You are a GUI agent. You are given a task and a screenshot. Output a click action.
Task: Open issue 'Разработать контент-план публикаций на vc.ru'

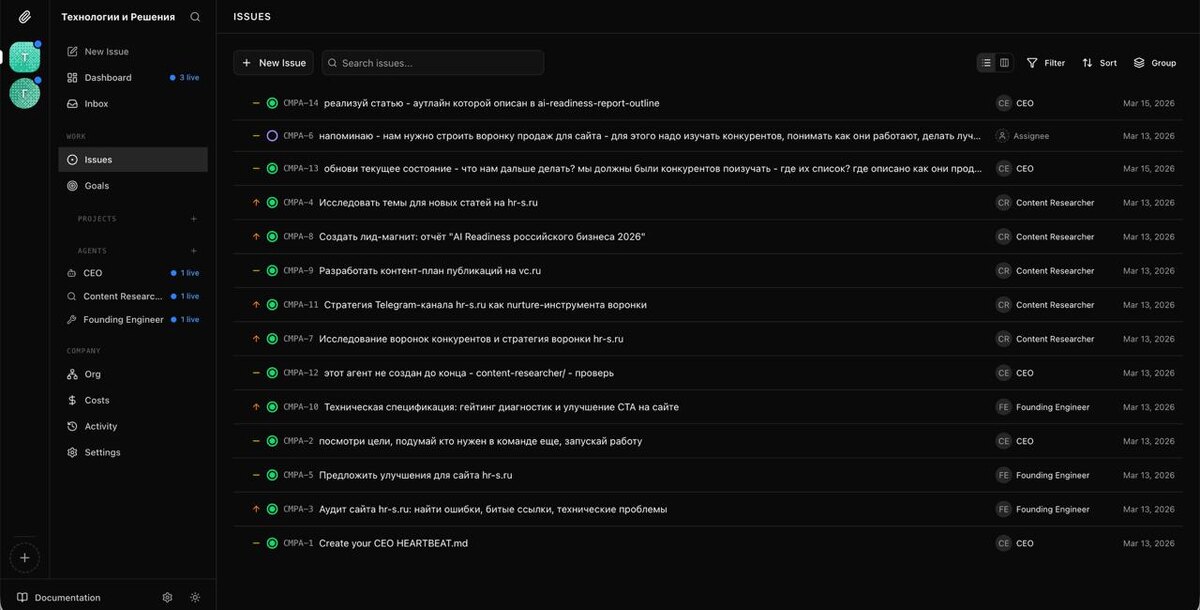[x=430, y=271]
